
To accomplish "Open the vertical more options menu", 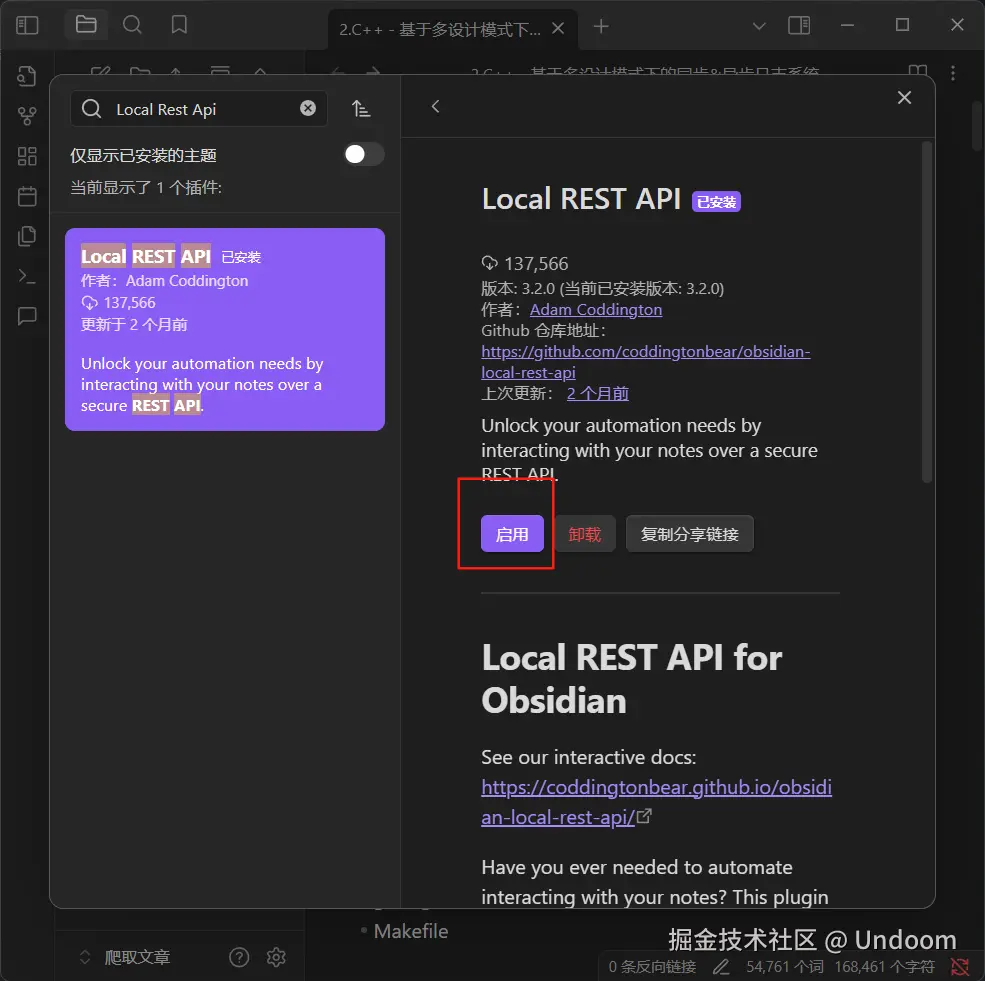I will (953, 73).
